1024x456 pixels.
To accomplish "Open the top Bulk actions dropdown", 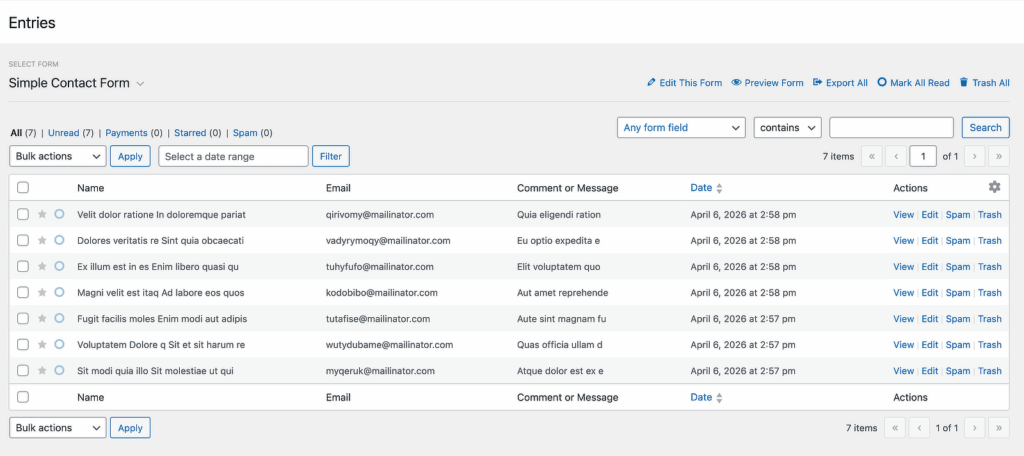I will 57,156.
